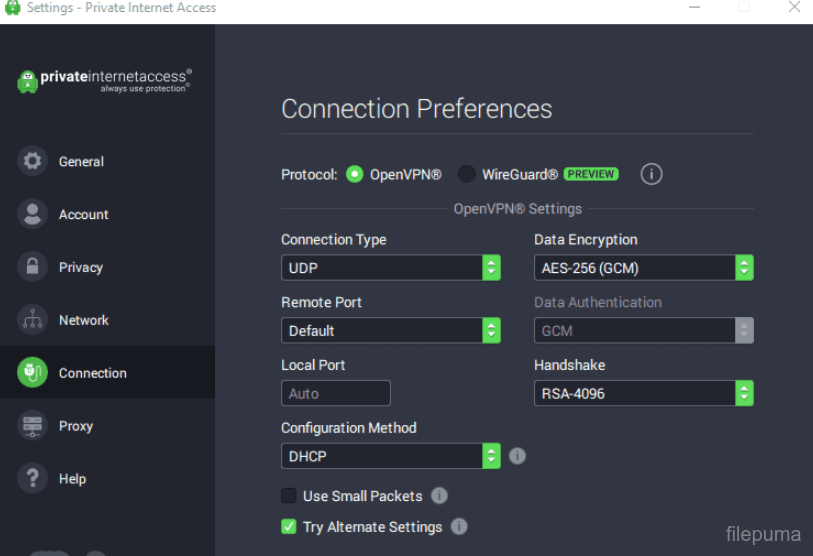This screenshot has width=813, height=556.
Task: Enable the Use Small Packets checkbox
Action: (x=289, y=496)
